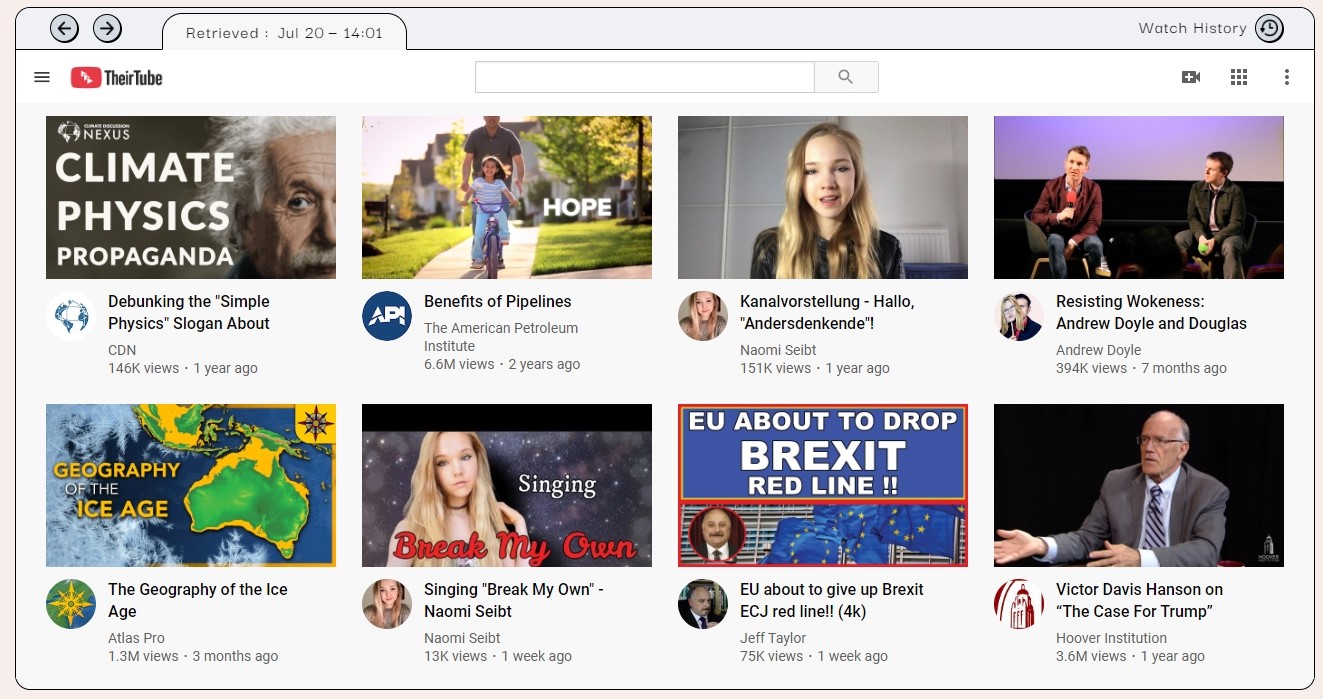Click Naomi Seibt avatar beside Singing video

pyautogui.click(x=387, y=604)
